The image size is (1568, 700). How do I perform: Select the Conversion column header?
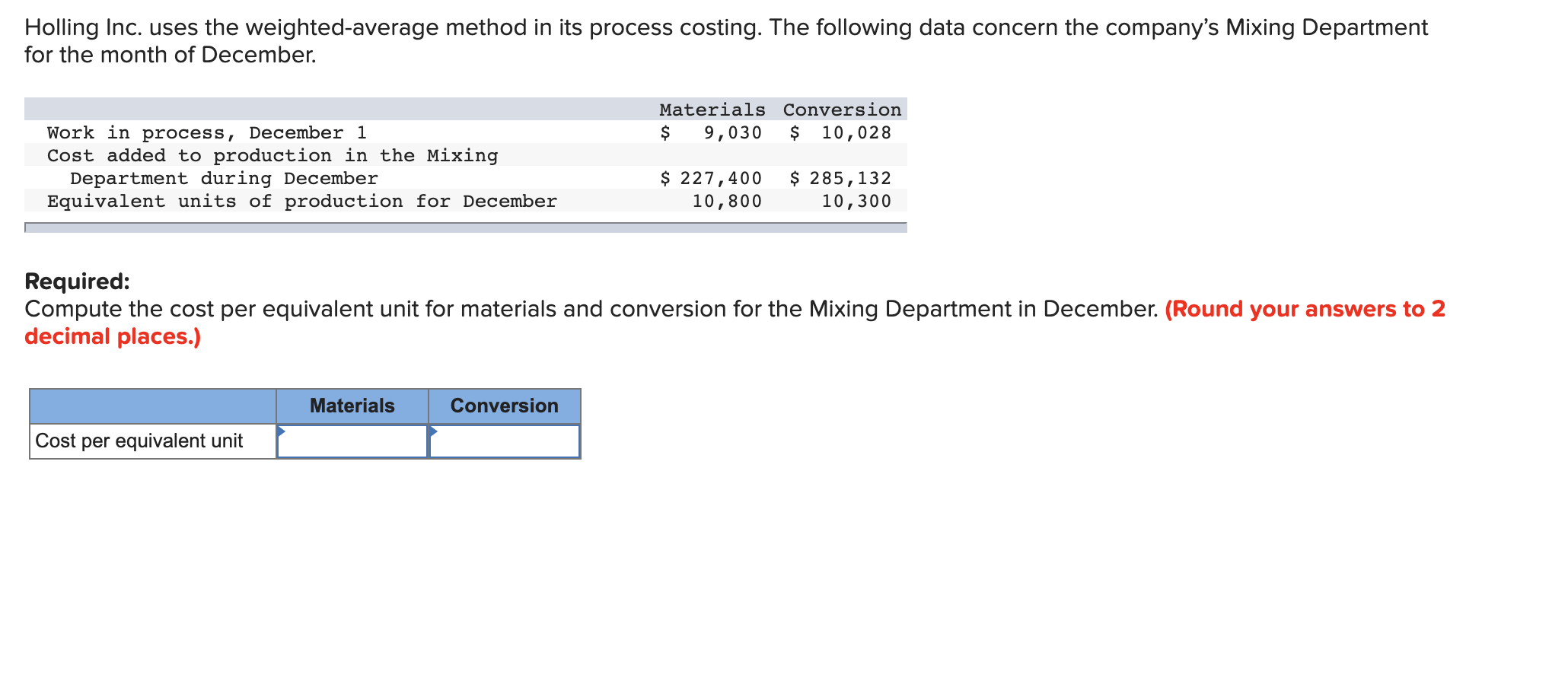point(504,406)
